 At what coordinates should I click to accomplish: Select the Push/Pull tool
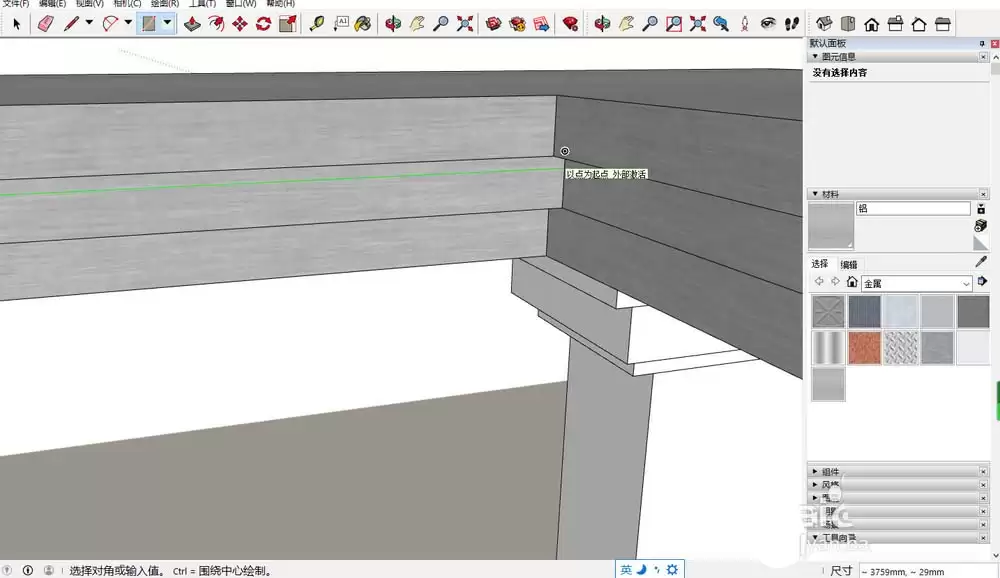[191, 23]
